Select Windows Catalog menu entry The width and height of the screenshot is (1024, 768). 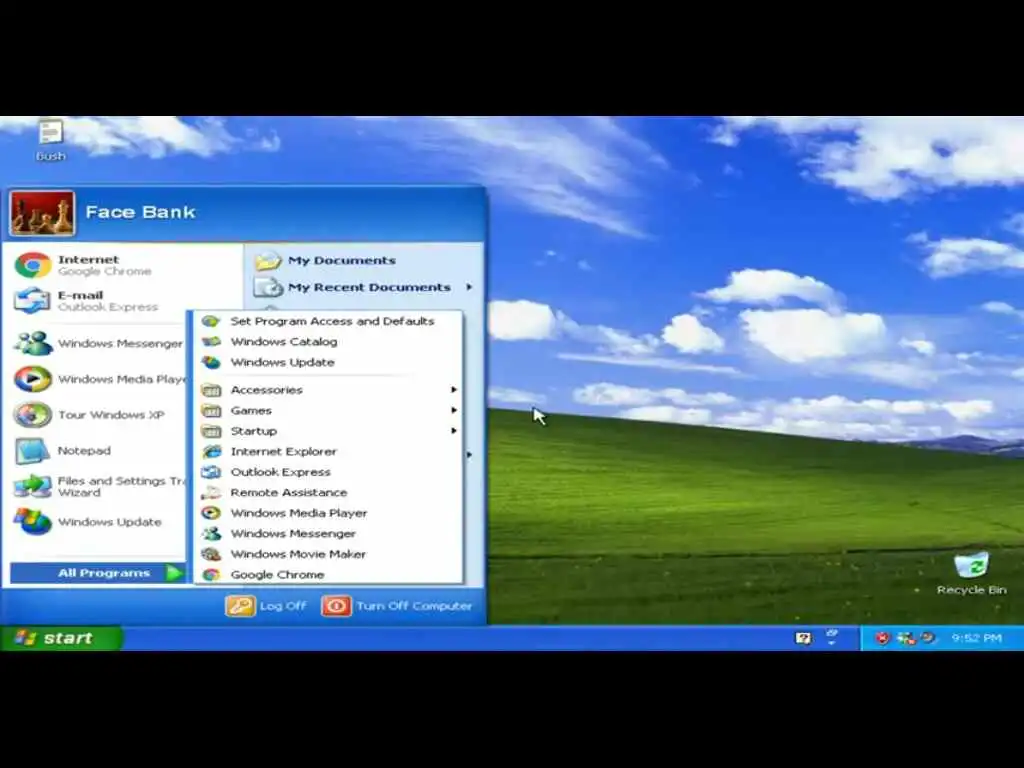point(329,342)
